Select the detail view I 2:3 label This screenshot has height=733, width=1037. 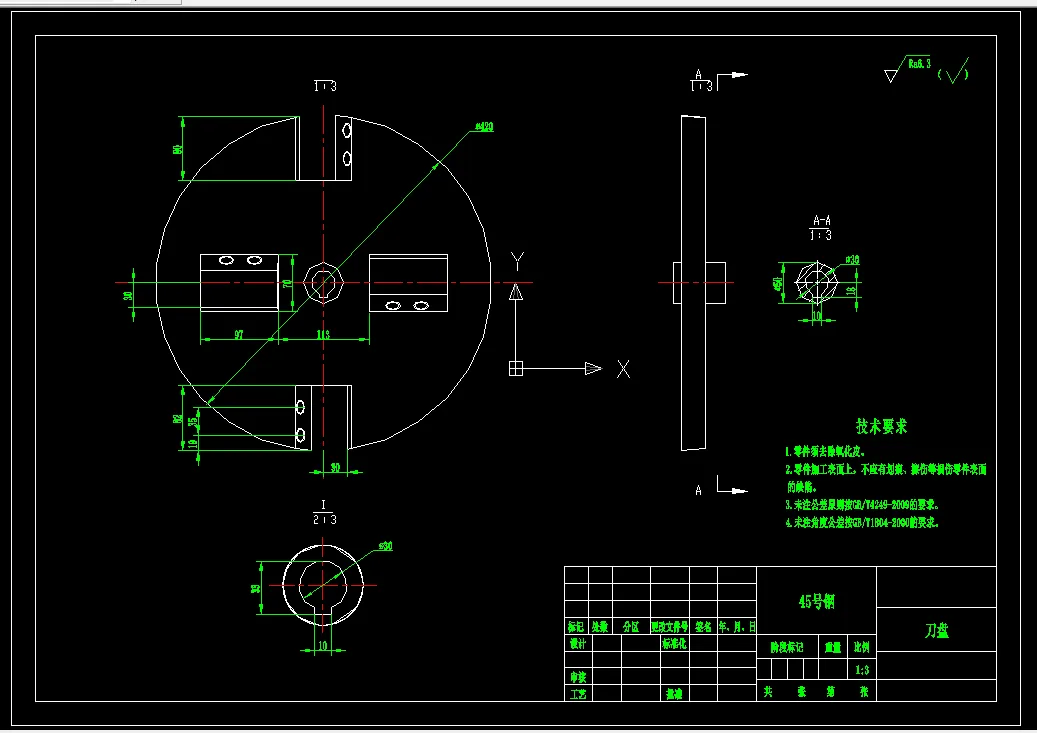tap(324, 513)
